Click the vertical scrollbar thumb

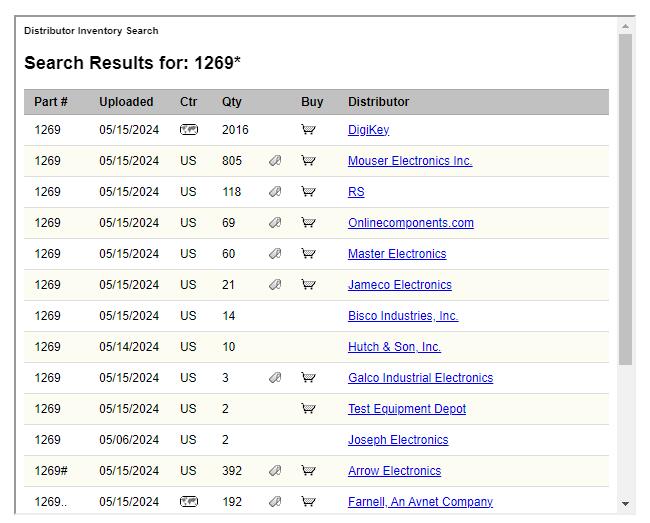pos(625,199)
